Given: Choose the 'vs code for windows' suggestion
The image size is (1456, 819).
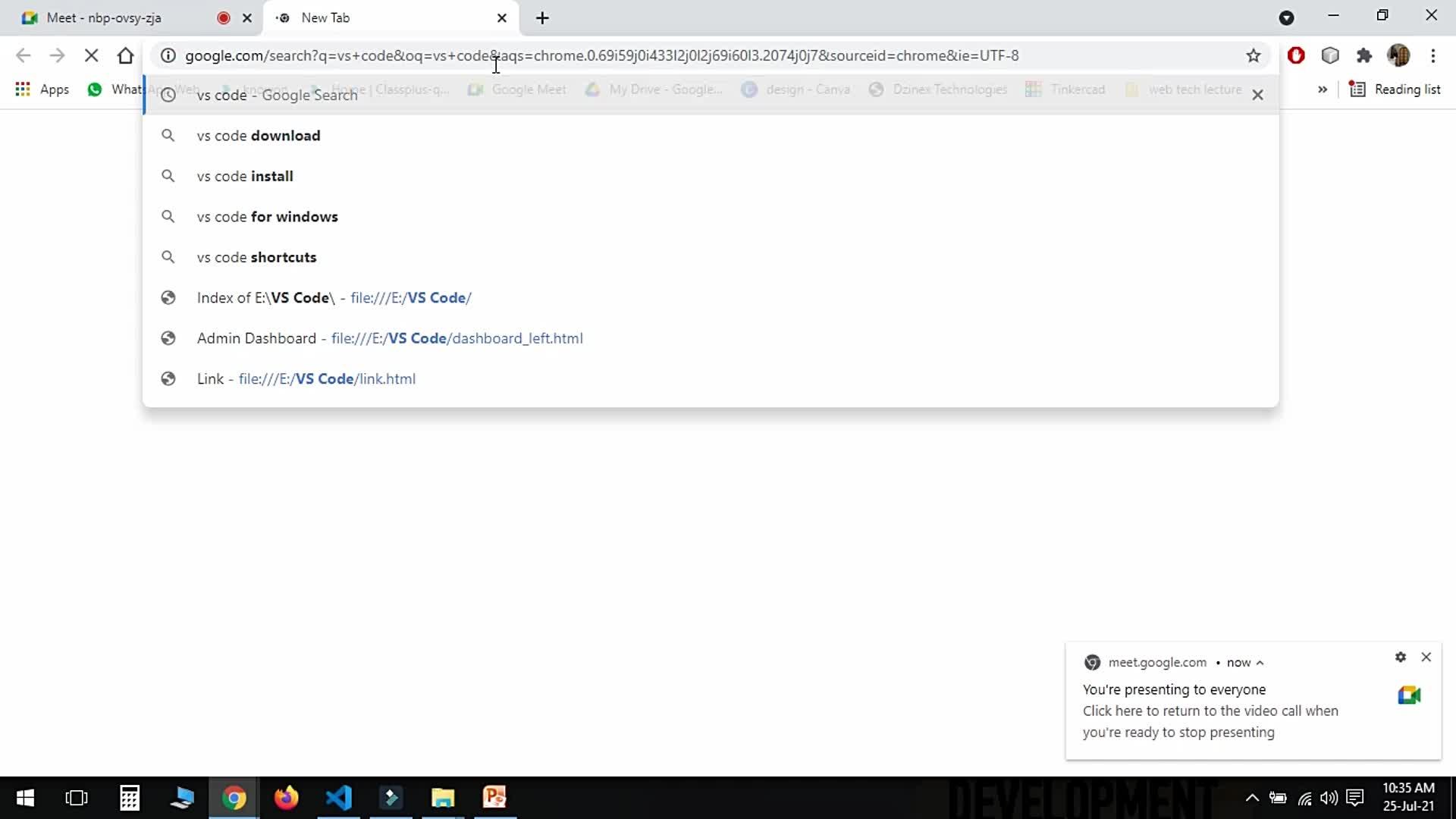Looking at the screenshot, I should tap(710, 217).
